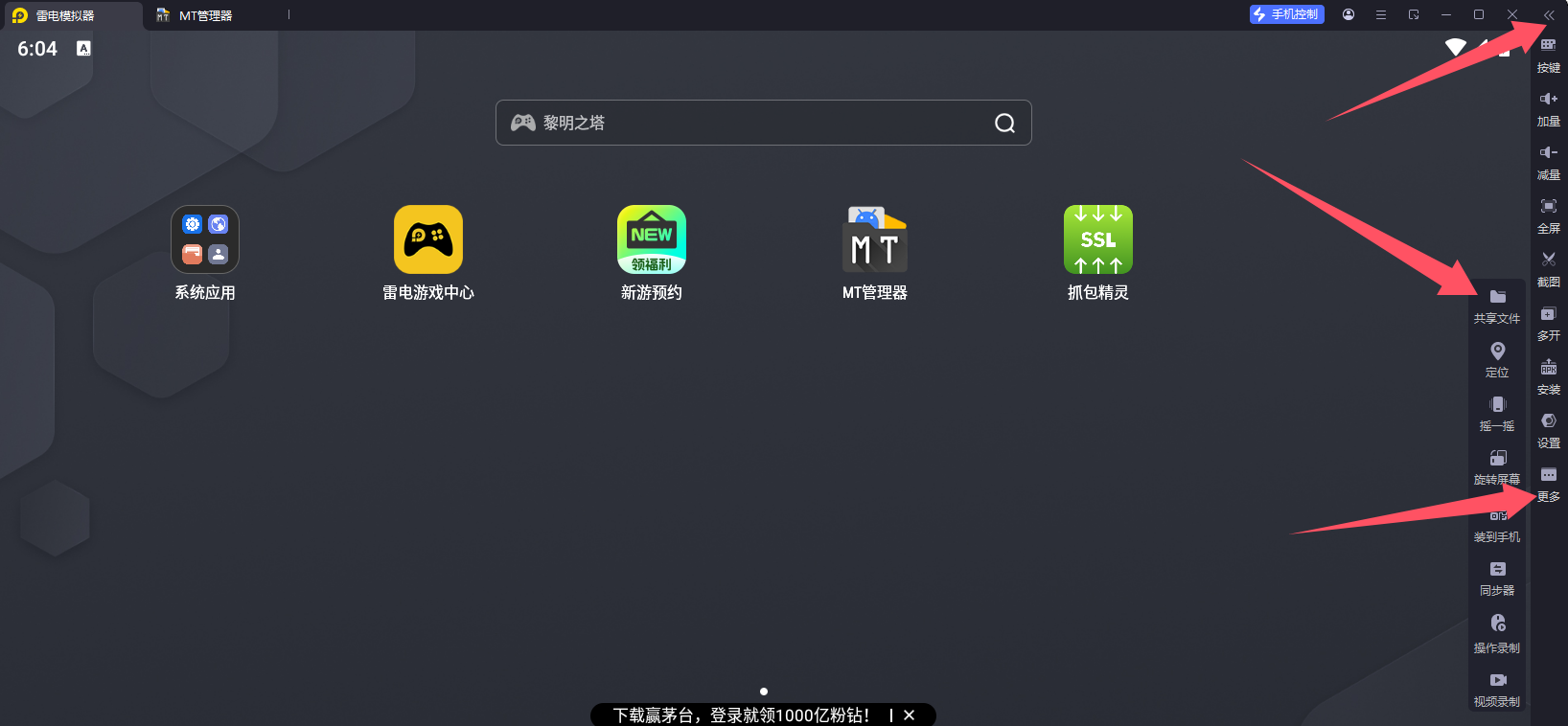Click 安装 APK install
The image size is (1568, 726).
[x=1549, y=377]
